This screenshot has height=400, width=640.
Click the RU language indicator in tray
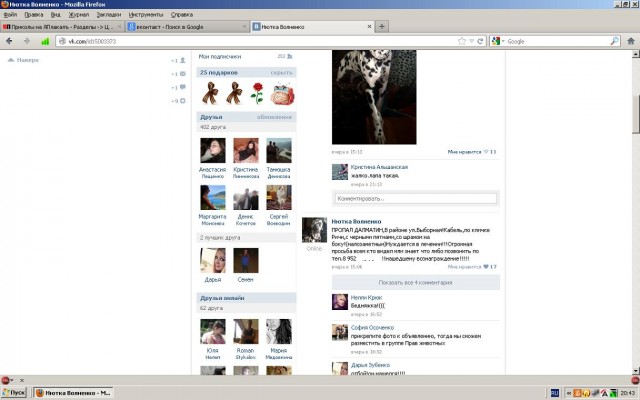[x=554, y=393]
